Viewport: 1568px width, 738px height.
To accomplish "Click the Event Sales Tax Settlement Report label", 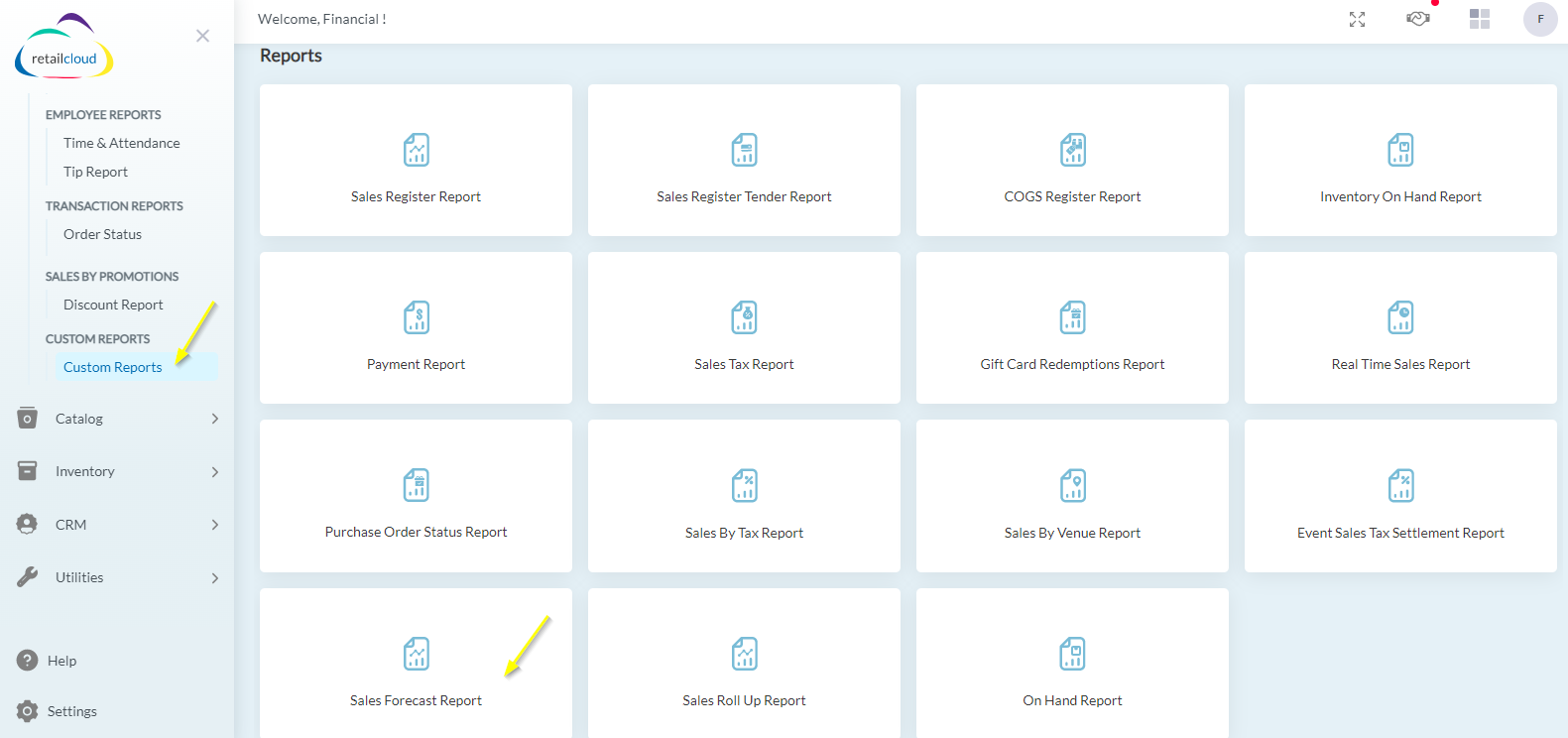I will (1400, 533).
